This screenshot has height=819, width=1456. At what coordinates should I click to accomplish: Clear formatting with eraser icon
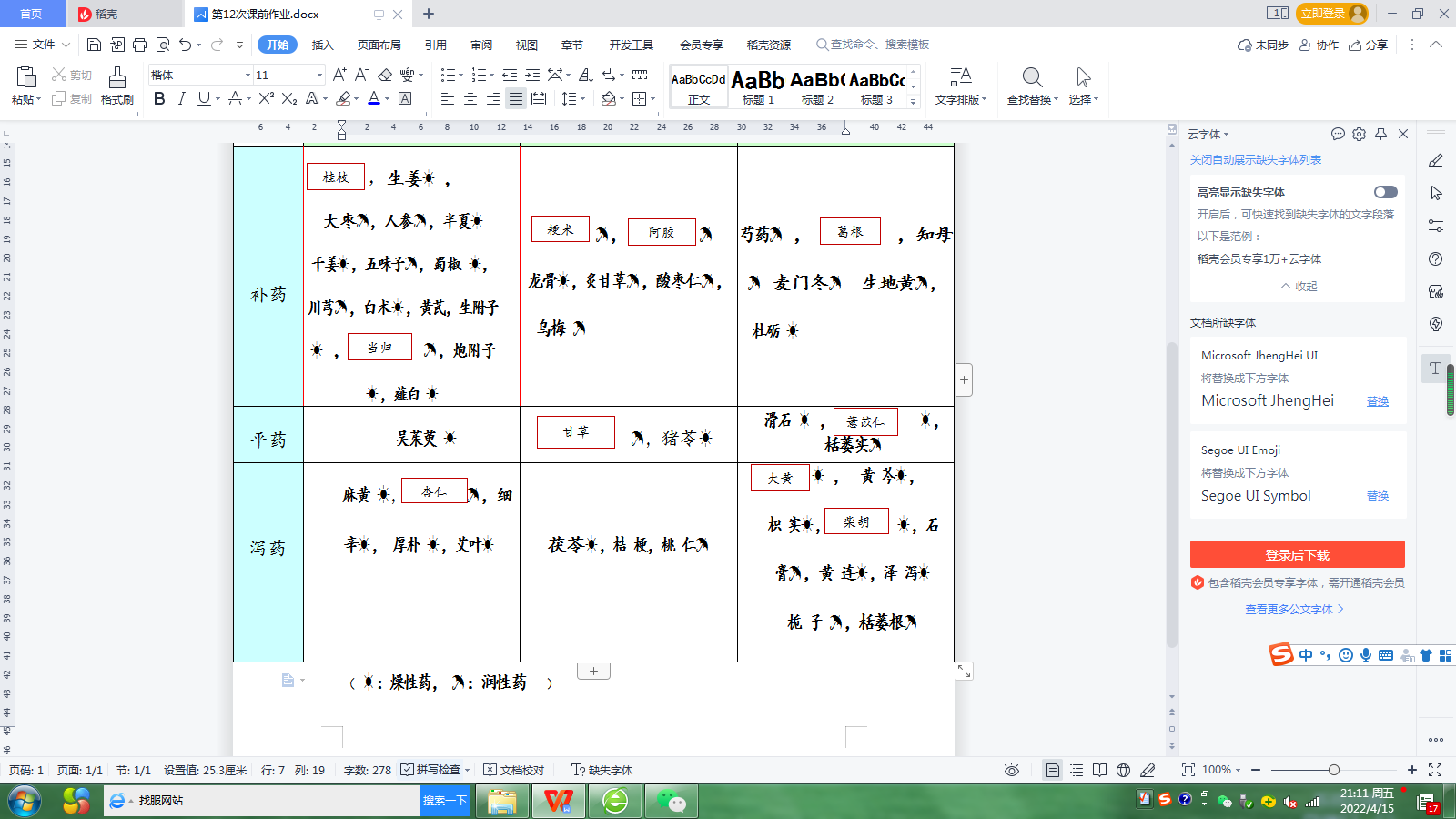385,75
